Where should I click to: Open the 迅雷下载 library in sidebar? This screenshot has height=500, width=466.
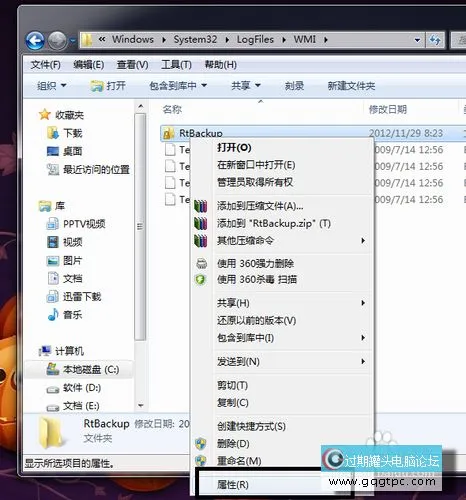point(74,296)
